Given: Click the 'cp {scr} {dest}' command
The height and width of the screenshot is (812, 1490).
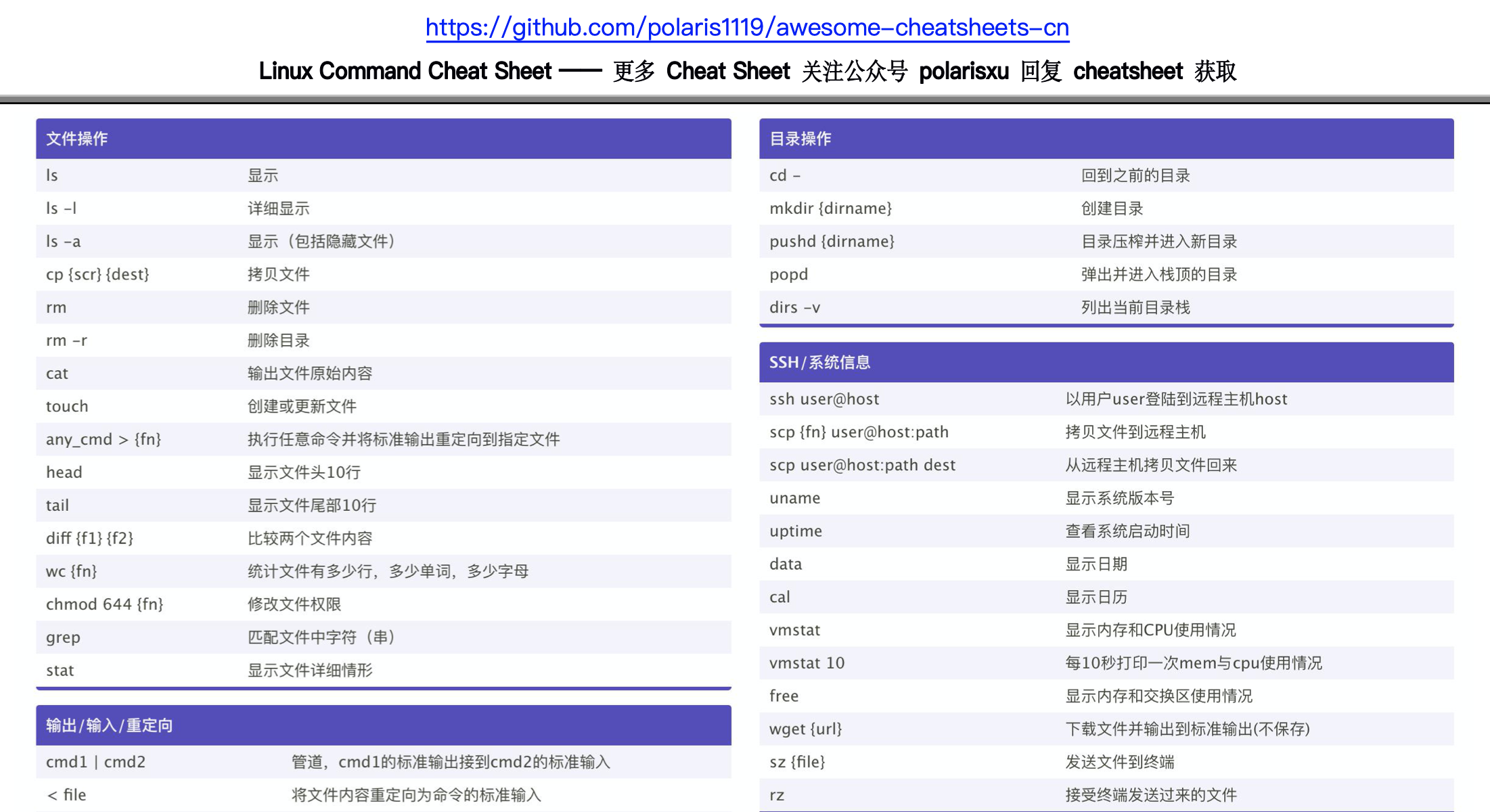Looking at the screenshot, I should pyautogui.click(x=97, y=275).
